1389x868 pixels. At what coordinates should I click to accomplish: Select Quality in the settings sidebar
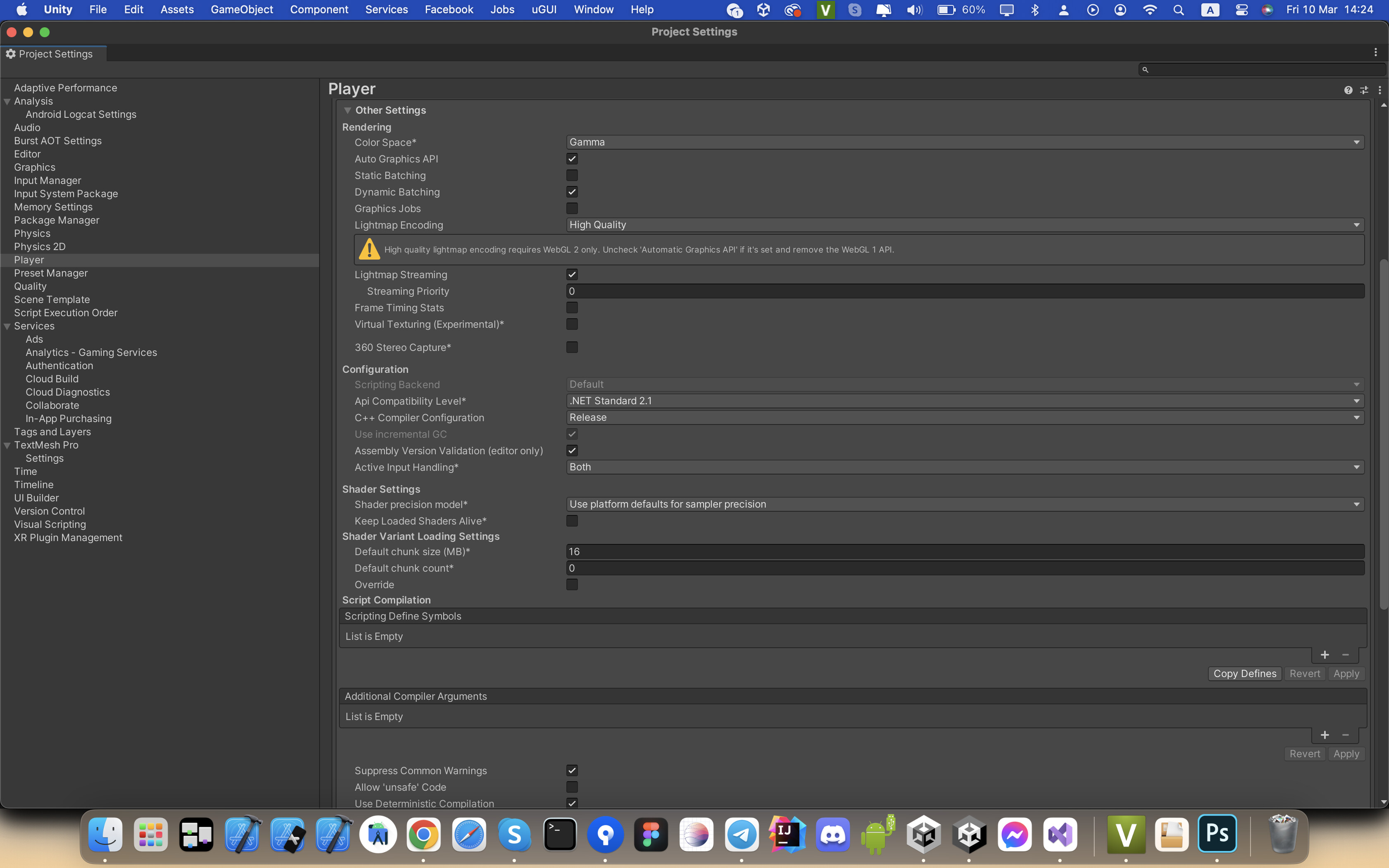point(31,286)
